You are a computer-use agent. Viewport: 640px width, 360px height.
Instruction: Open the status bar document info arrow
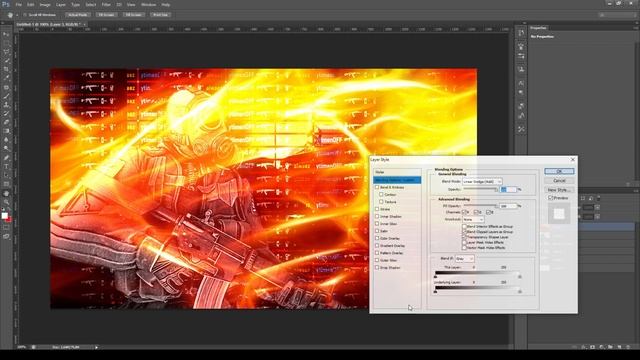96,347
